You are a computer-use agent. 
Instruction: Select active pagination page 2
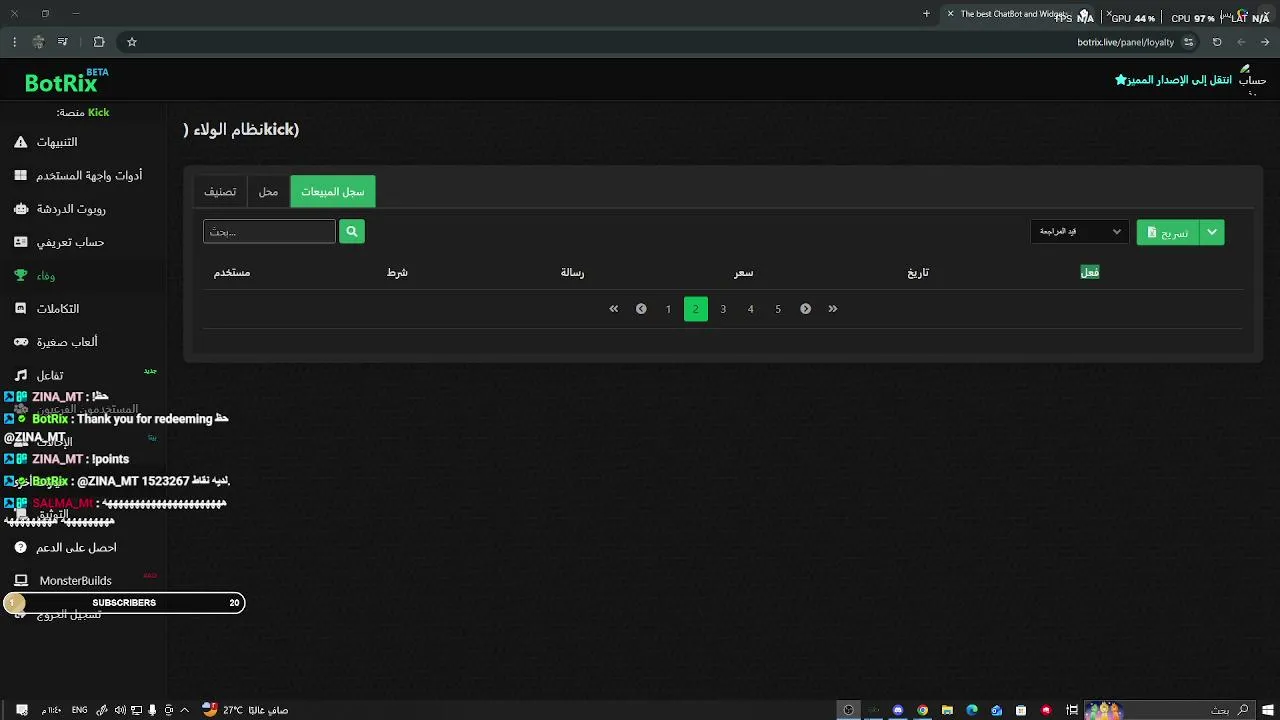pos(696,309)
